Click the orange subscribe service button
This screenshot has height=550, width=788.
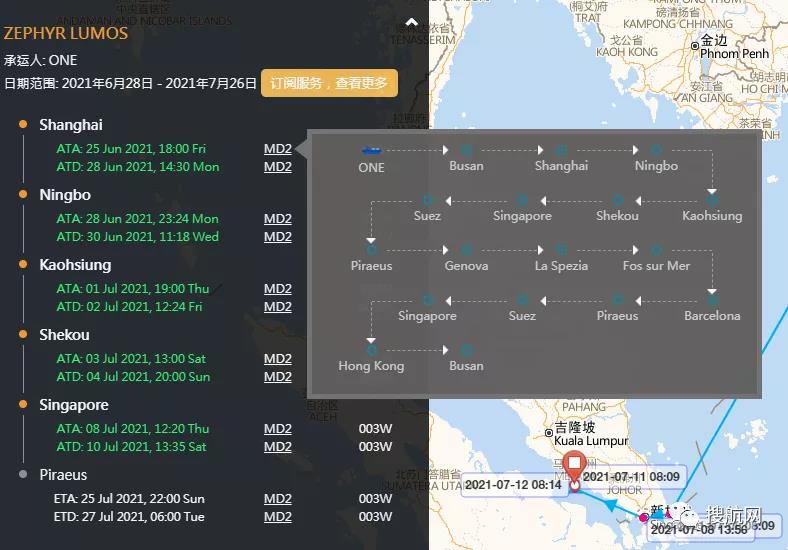(x=329, y=83)
